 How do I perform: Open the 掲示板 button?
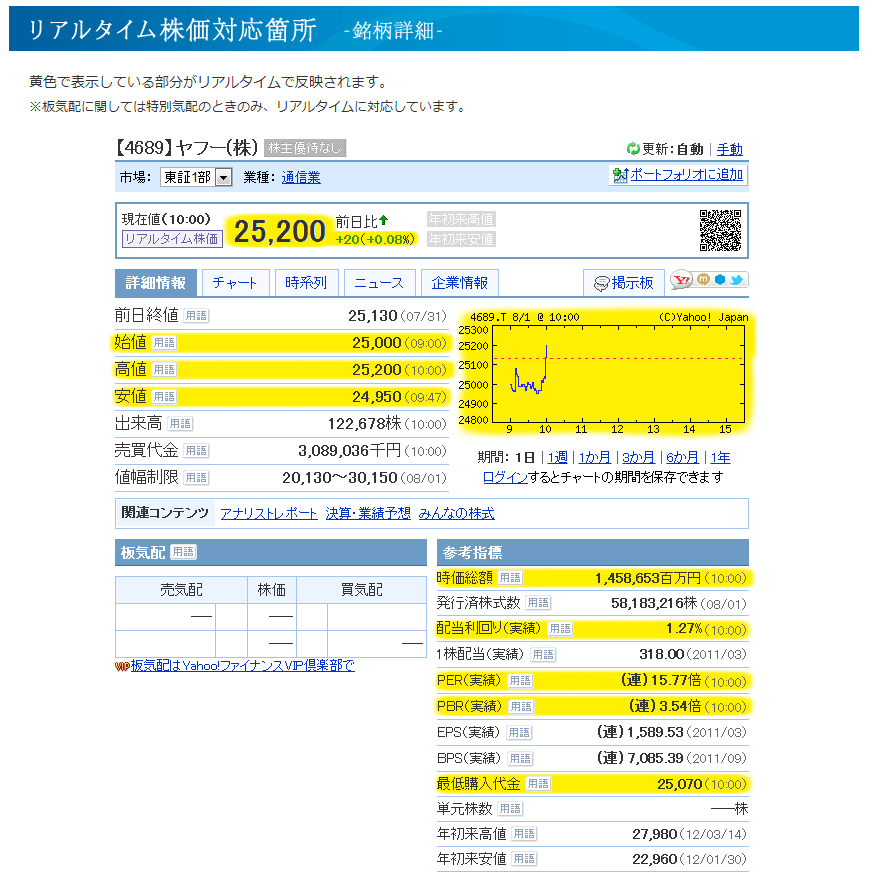pos(624,283)
